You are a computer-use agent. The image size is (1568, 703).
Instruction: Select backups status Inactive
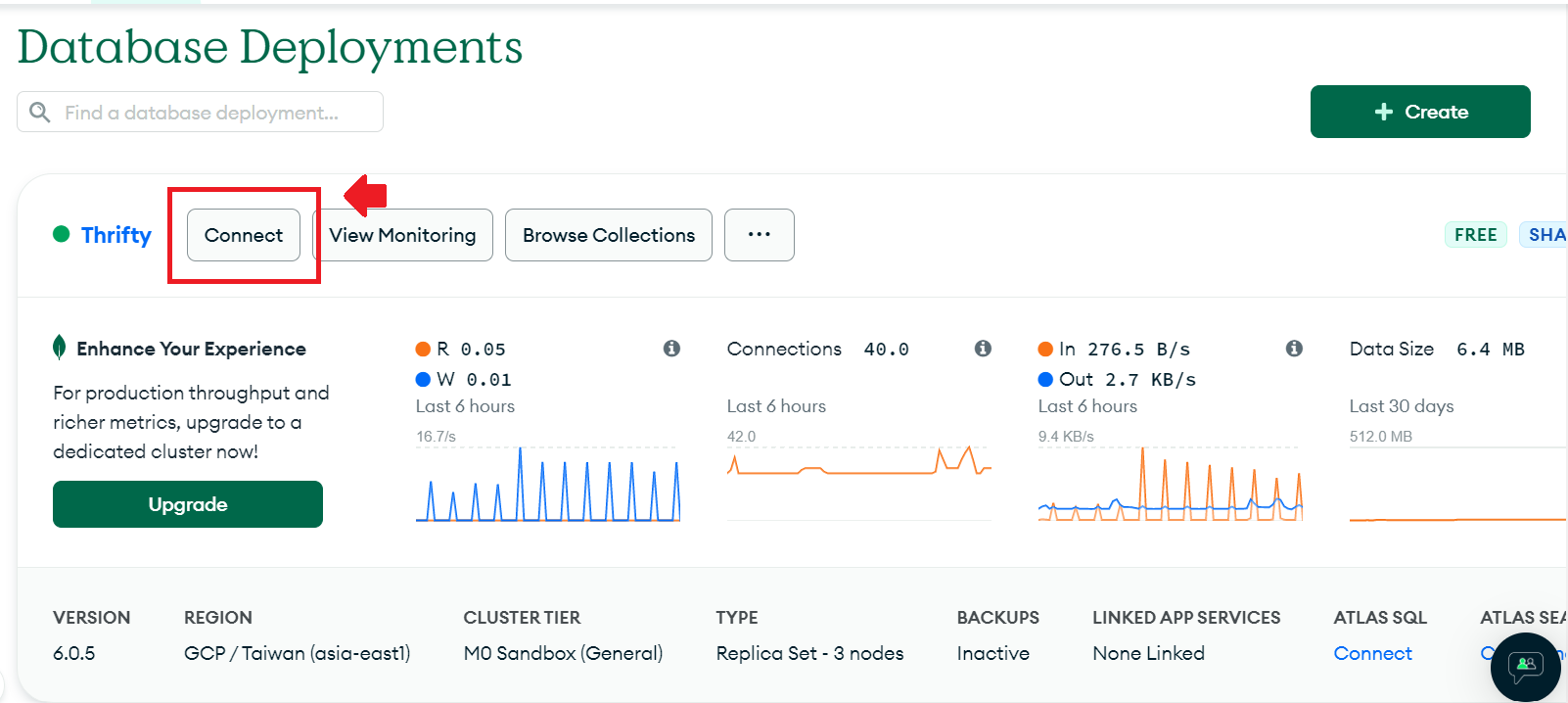pos(993,653)
